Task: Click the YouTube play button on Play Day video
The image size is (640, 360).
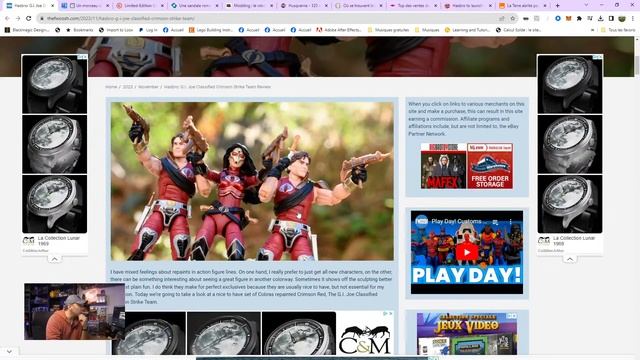Action: click(467, 252)
